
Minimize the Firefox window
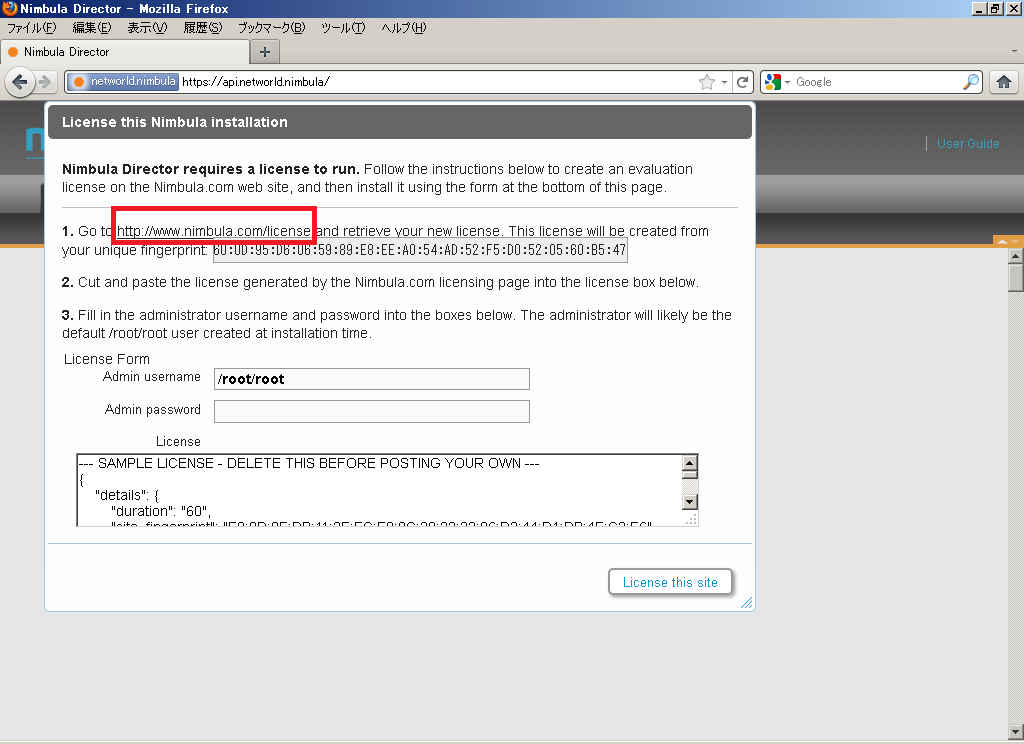click(978, 8)
